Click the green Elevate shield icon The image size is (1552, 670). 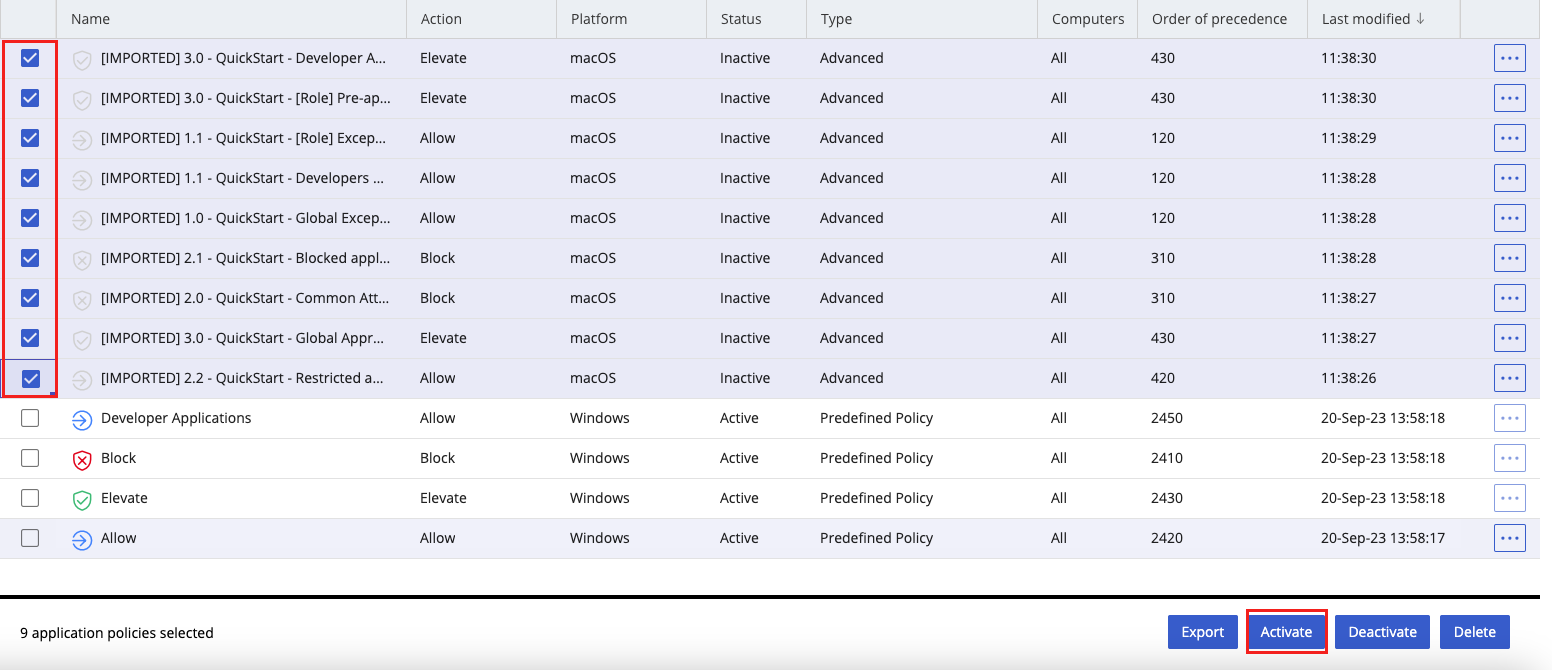(x=83, y=498)
